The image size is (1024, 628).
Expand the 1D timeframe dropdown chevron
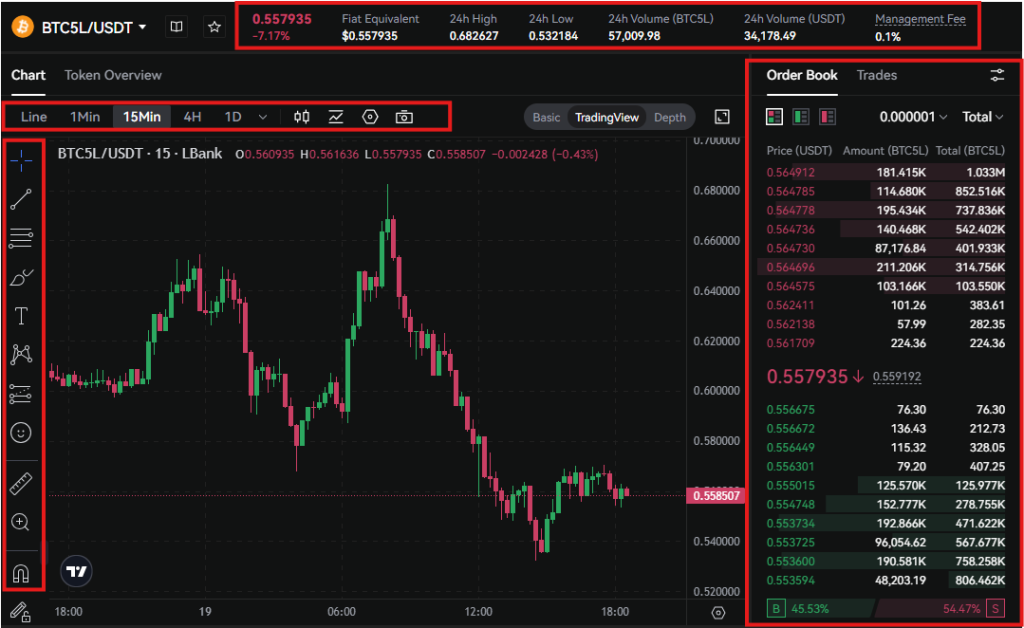pos(261,117)
